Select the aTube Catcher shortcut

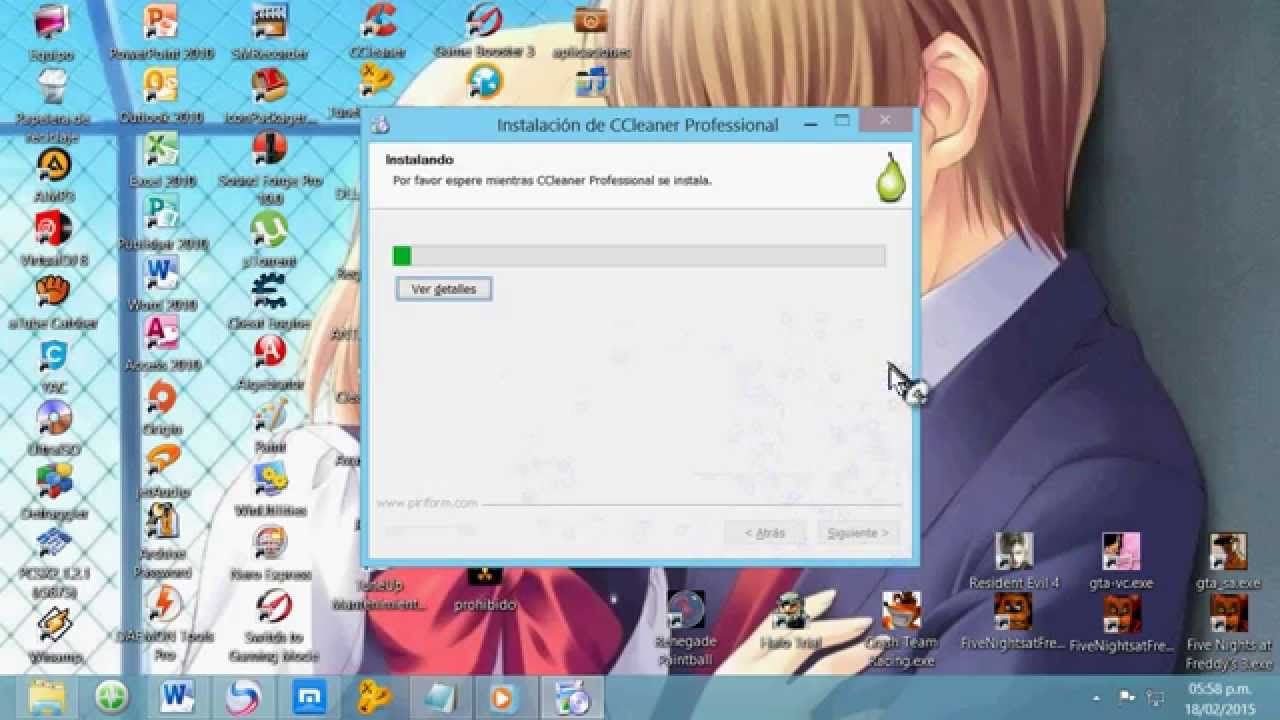click(54, 303)
